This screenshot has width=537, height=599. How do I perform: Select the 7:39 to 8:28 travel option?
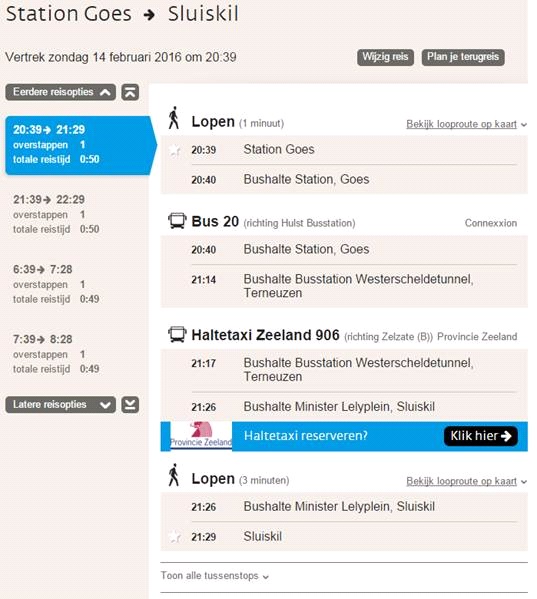(56, 354)
